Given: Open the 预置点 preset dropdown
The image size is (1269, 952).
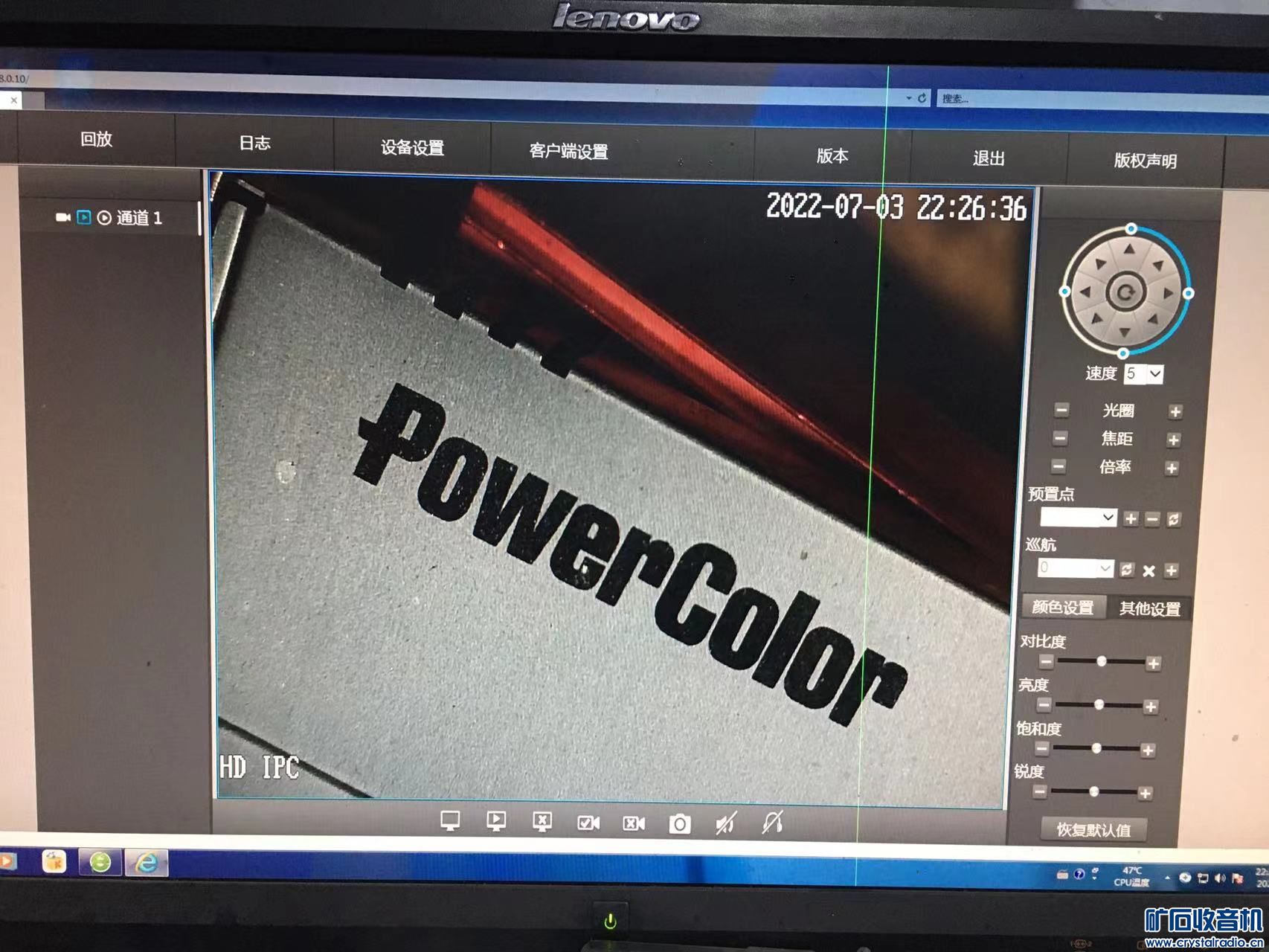Looking at the screenshot, I should (x=1079, y=517).
